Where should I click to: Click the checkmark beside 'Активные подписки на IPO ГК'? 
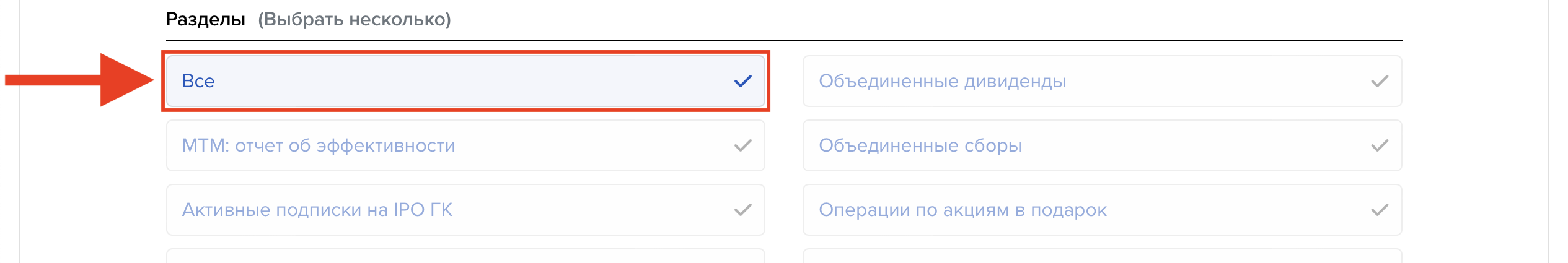tap(742, 210)
